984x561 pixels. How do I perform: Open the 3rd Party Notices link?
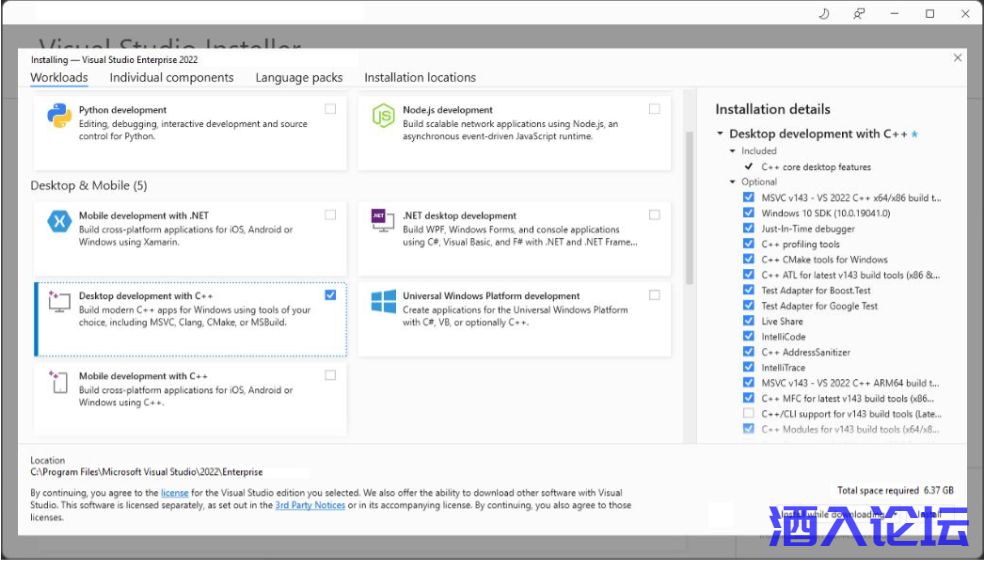pyautogui.click(x=310, y=505)
